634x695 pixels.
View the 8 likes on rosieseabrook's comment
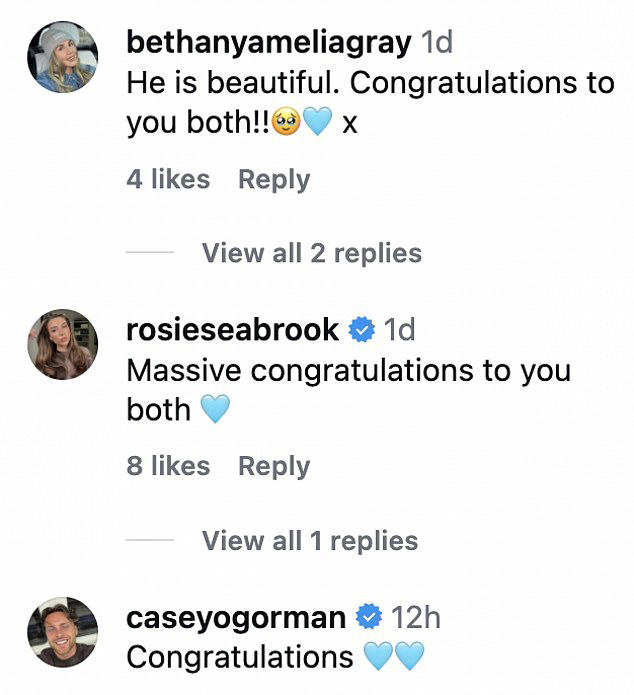[x=168, y=466]
